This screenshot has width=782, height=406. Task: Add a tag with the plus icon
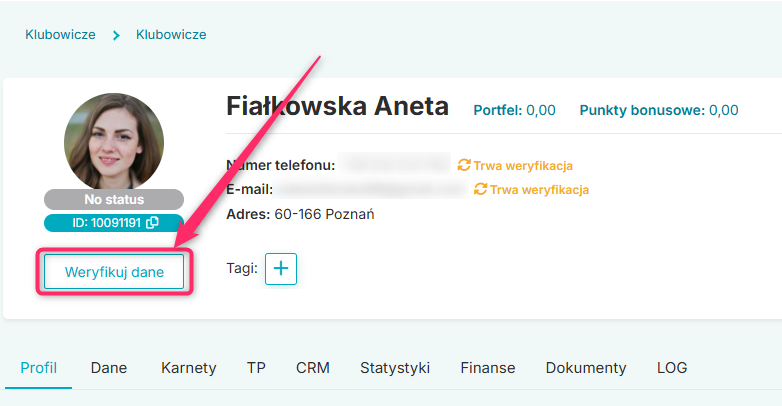[281, 269]
